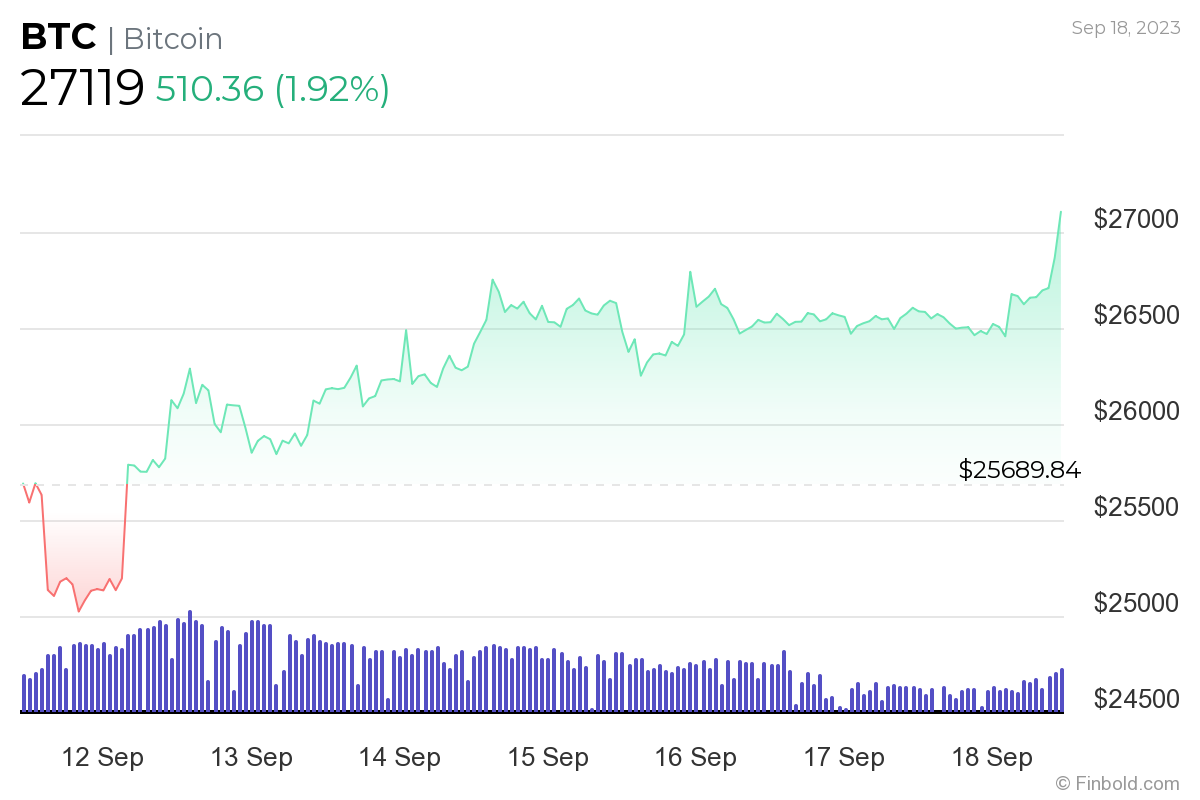The width and height of the screenshot is (1200, 800).
Task: Select the 14 Sep date marker
Action: [x=400, y=758]
